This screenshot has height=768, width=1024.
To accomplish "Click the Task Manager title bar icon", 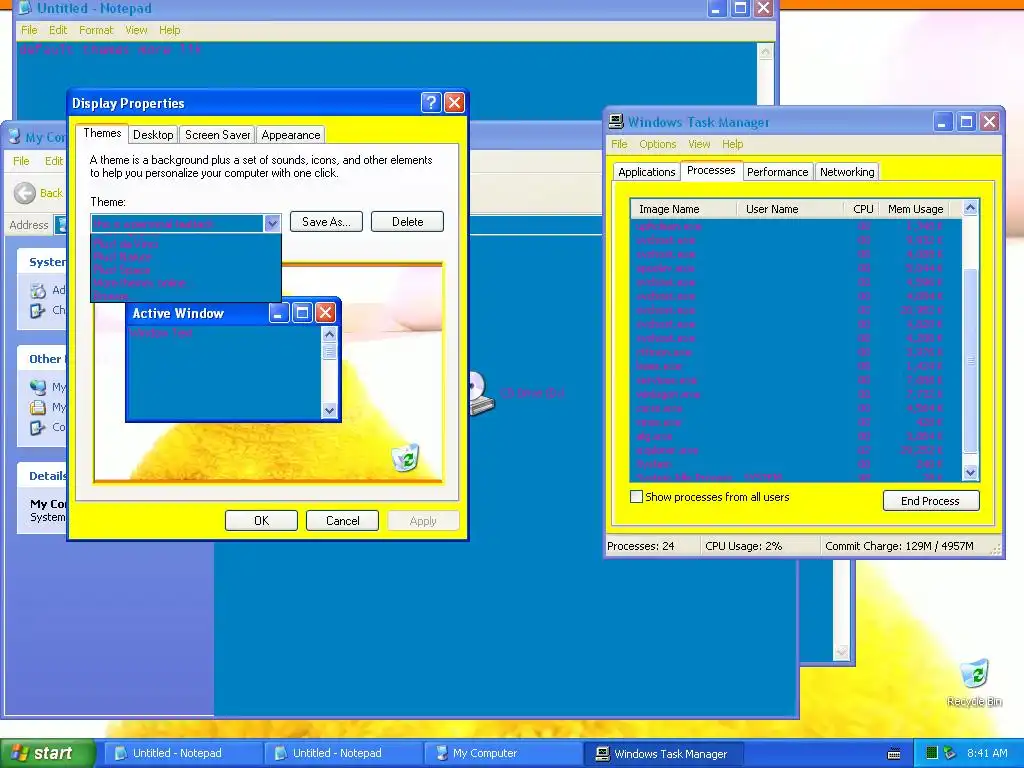I will point(616,121).
